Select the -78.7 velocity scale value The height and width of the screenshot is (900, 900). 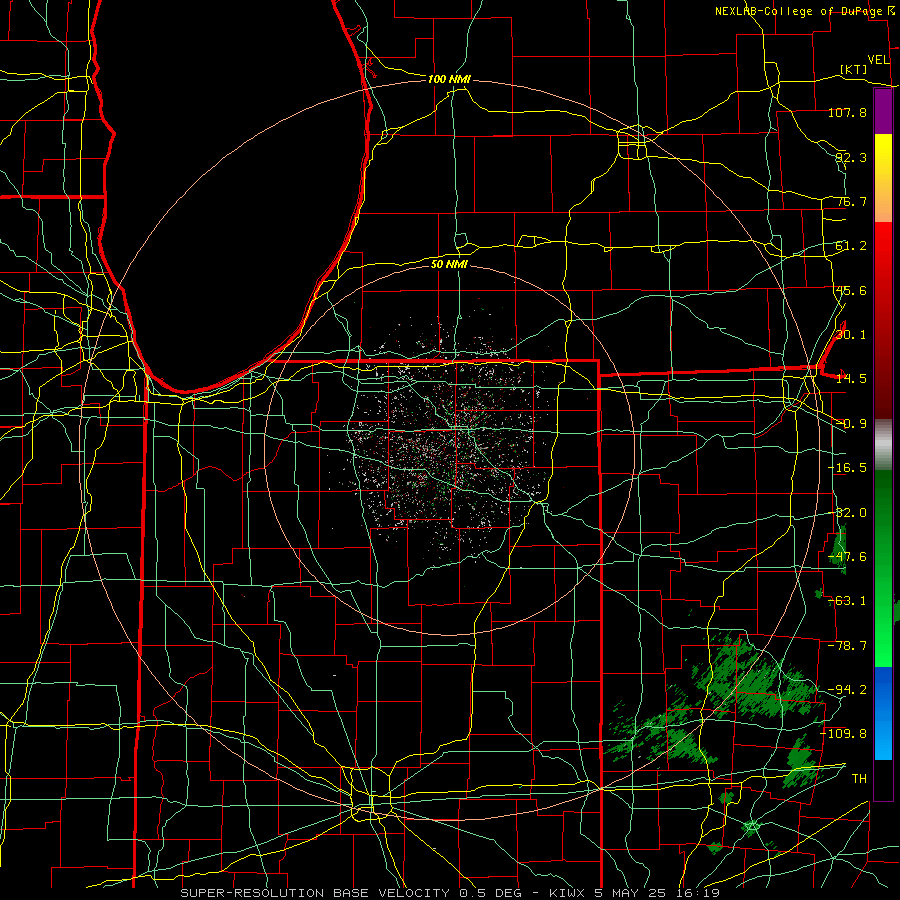(x=847, y=646)
